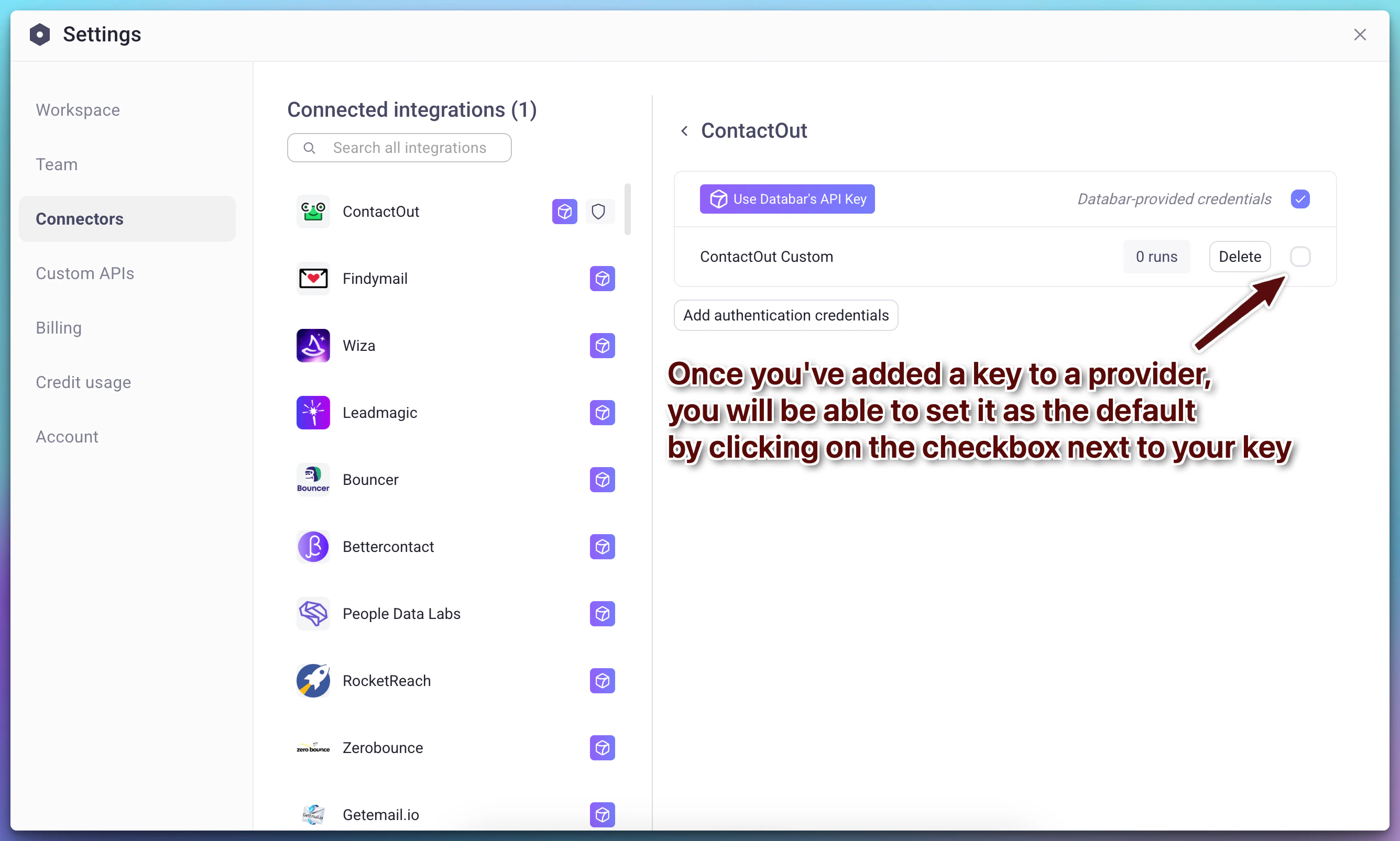1400x841 pixels.
Task: Select the Leadmagic logo icon
Action: (x=313, y=413)
